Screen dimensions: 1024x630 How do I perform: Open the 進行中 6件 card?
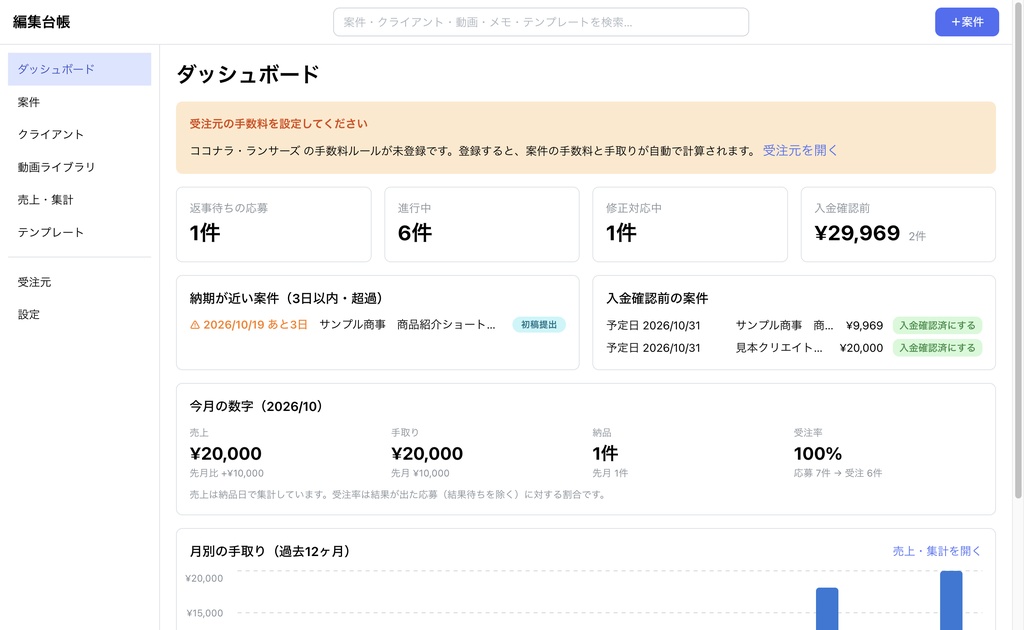(482, 225)
